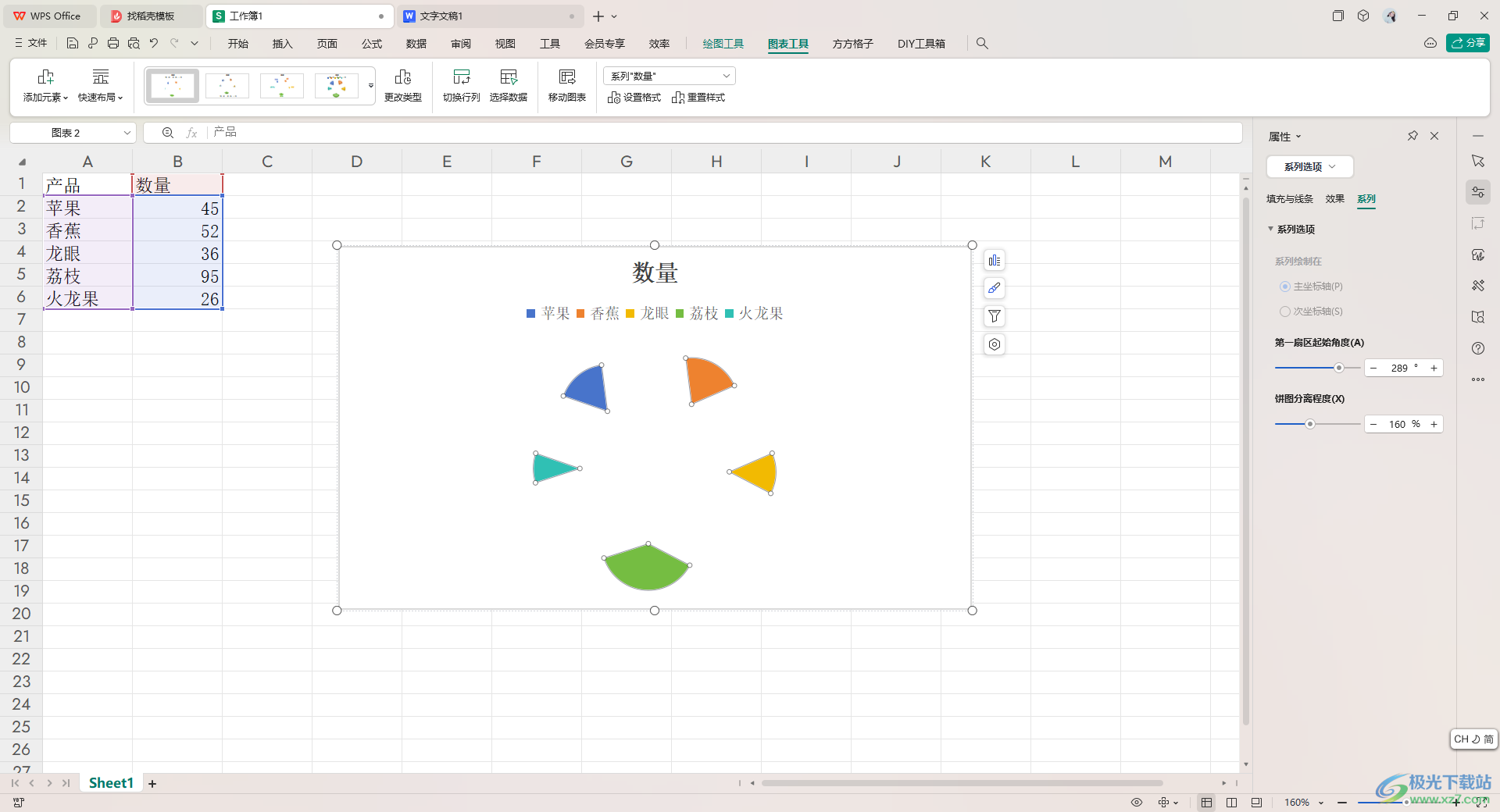Switch to page layout view icon
Screen dimensions: 1500x812
click(x=1232, y=803)
